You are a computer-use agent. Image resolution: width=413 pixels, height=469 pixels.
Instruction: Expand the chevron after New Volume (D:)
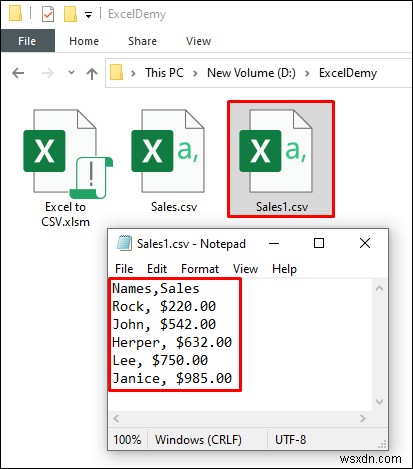307,73
